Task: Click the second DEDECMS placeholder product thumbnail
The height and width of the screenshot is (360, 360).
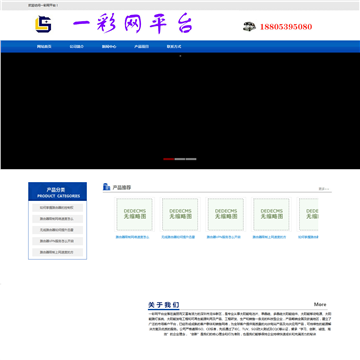Action: 180,214
